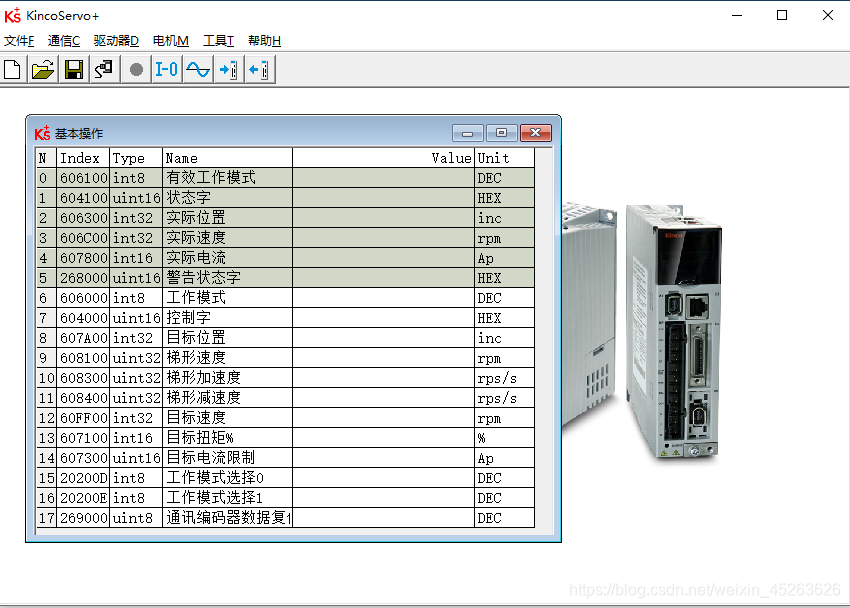This screenshot has width=850, height=608.
Task: Click the New file toolbar icon
Action: [x=12, y=70]
